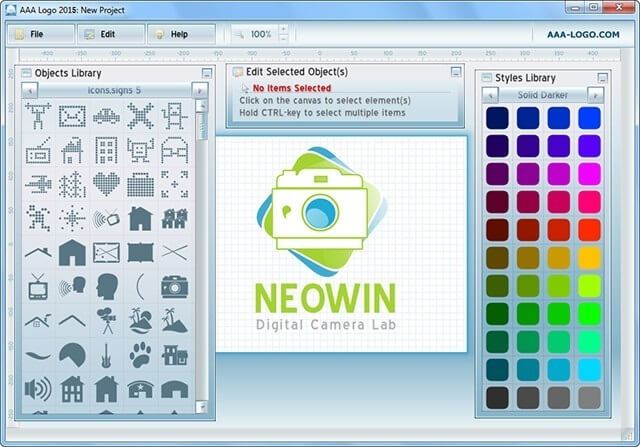Pick the television set icon
The height and width of the screenshot is (447, 640).
(38, 287)
